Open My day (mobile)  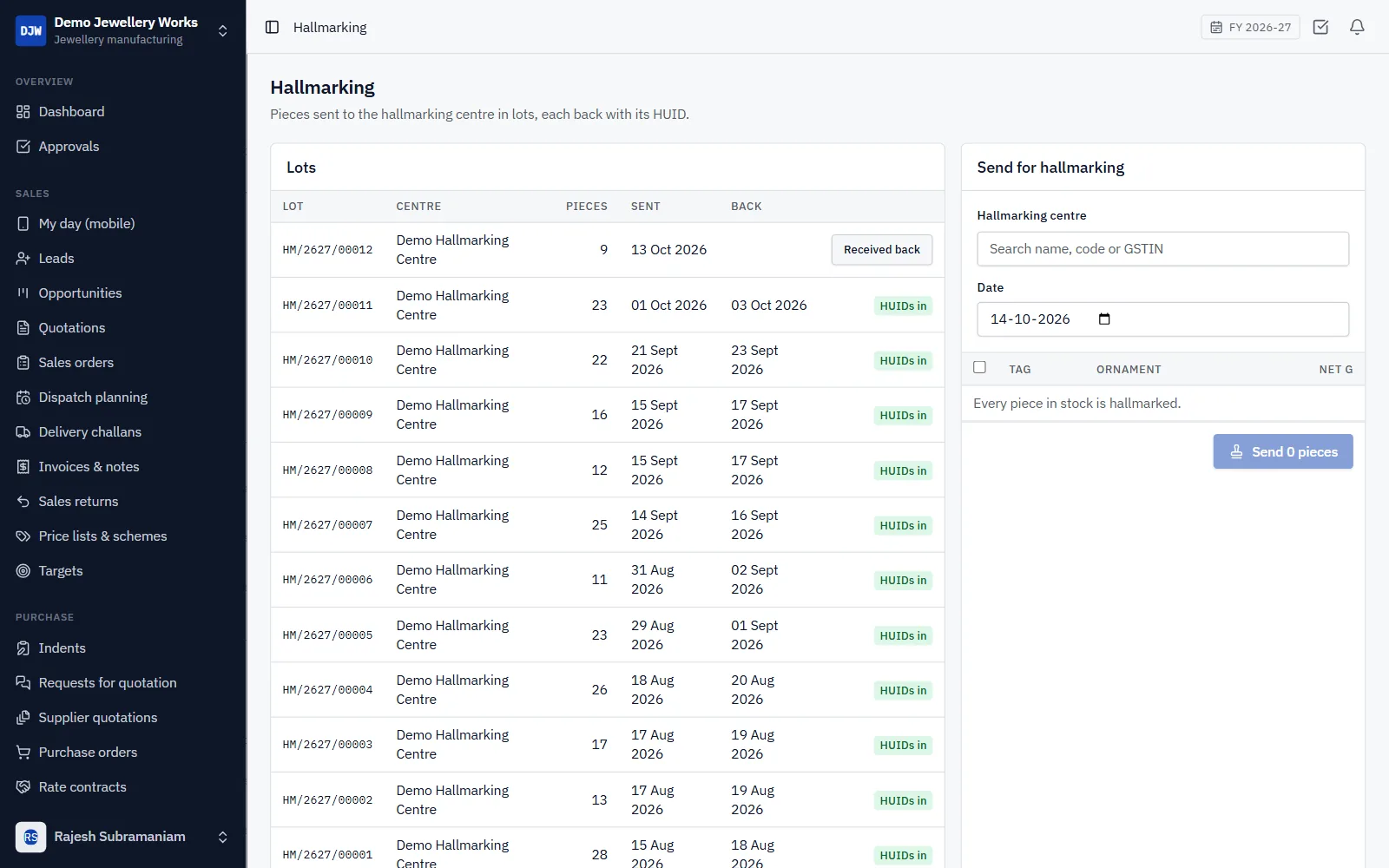pyautogui.click(x=122, y=224)
